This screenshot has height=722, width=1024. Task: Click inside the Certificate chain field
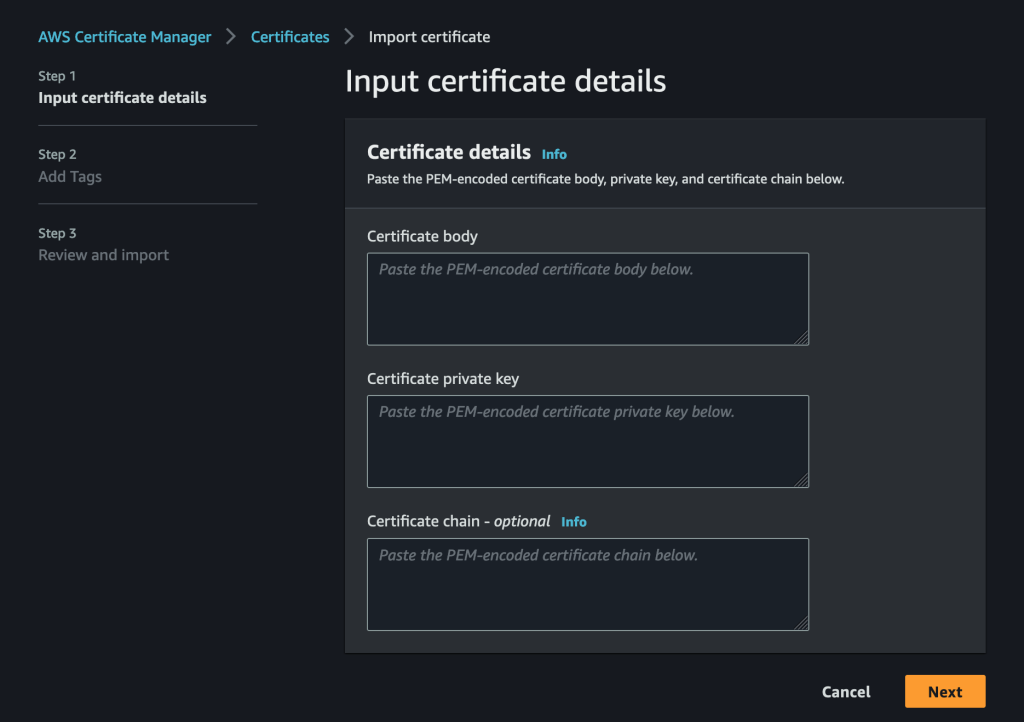588,584
